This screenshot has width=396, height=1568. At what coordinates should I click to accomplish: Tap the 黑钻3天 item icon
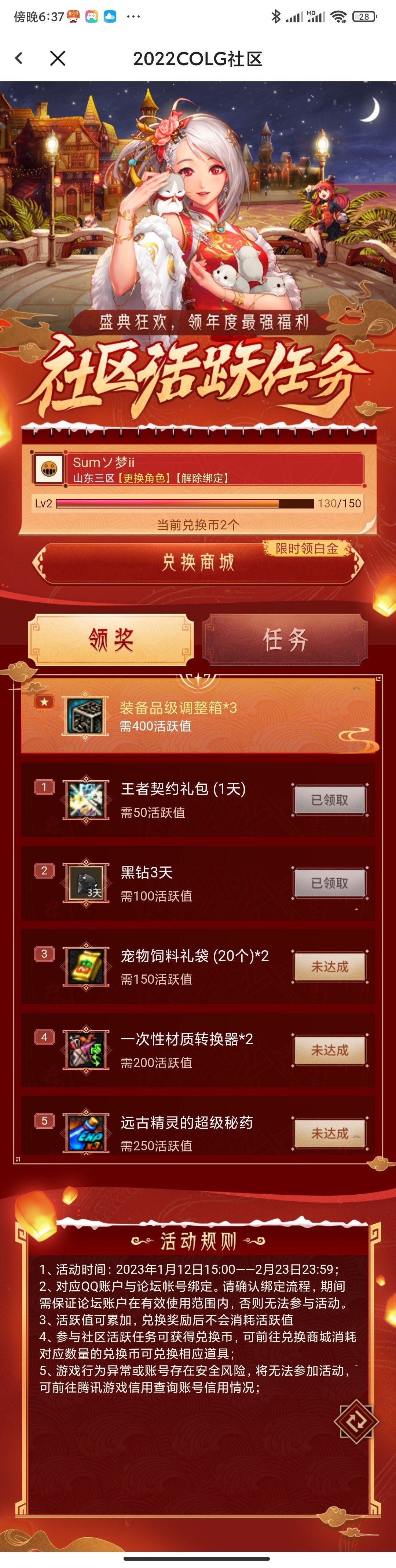click(86, 883)
